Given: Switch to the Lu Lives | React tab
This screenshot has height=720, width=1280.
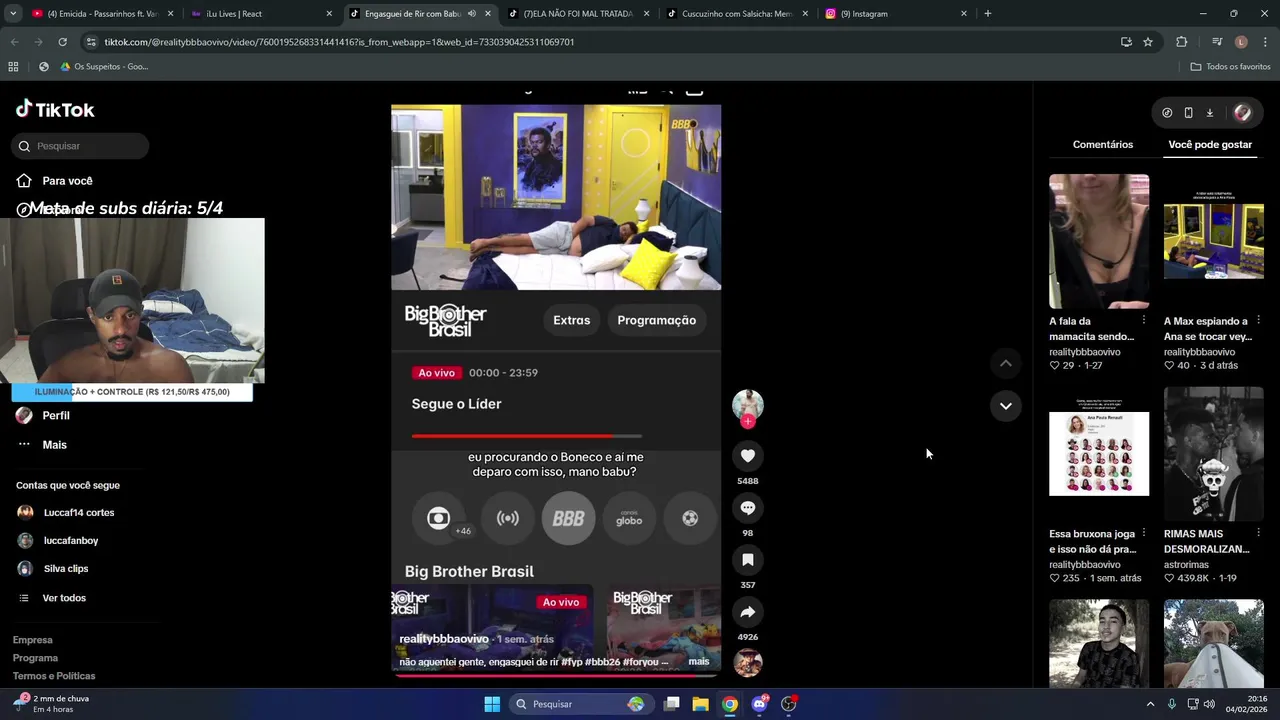Looking at the screenshot, I should (262, 14).
